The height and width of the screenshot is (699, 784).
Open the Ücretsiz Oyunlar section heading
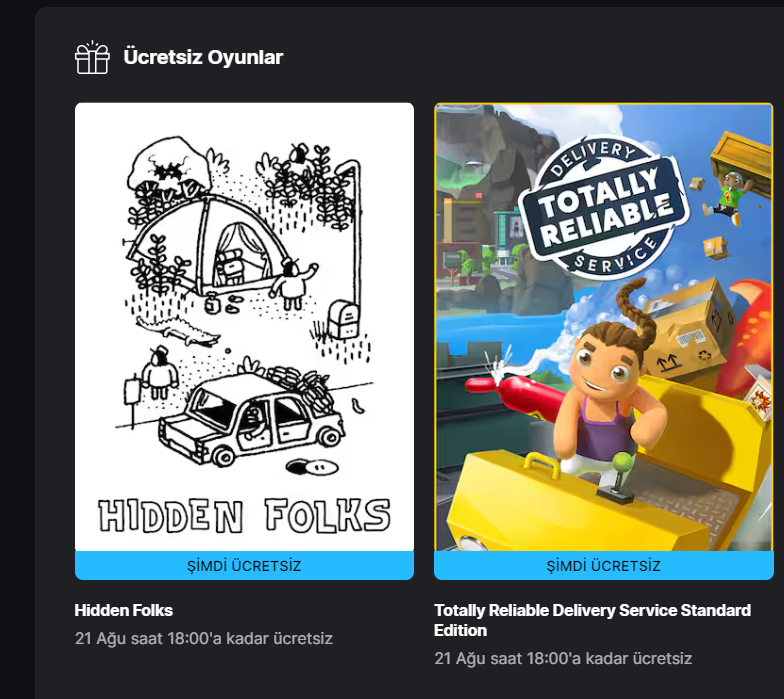(203, 57)
